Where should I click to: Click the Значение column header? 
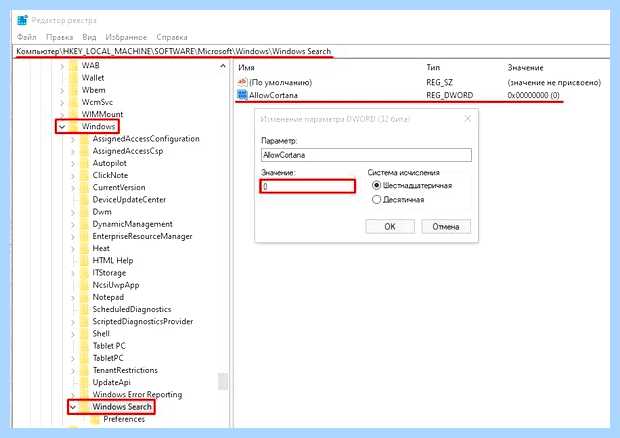pos(525,68)
